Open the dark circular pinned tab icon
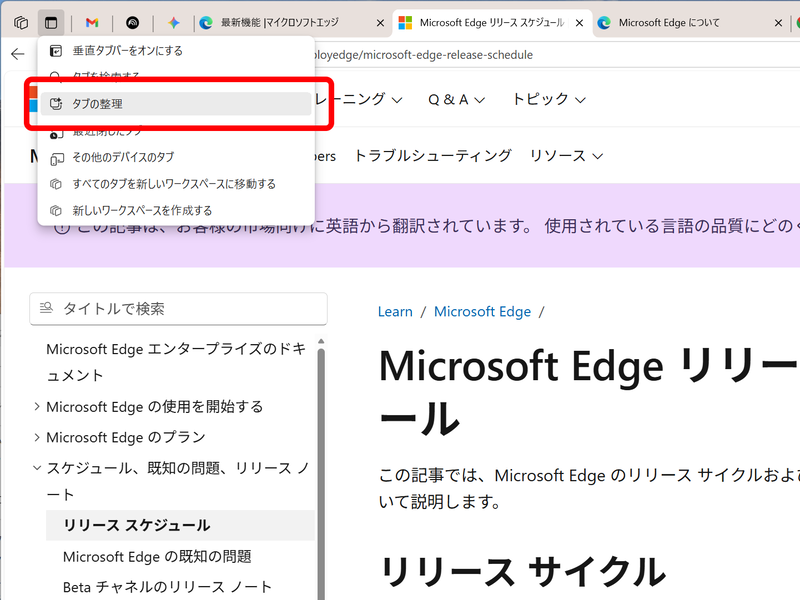800x600 pixels. (x=134, y=22)
